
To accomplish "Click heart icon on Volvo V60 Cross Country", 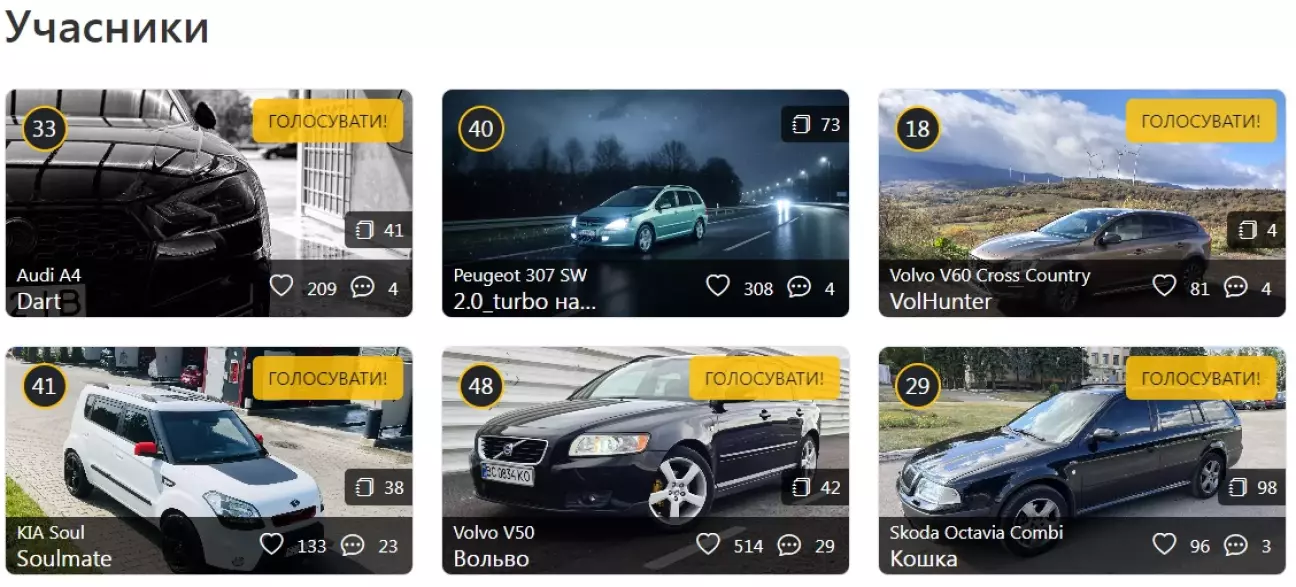I will [x=1164, y=287].
